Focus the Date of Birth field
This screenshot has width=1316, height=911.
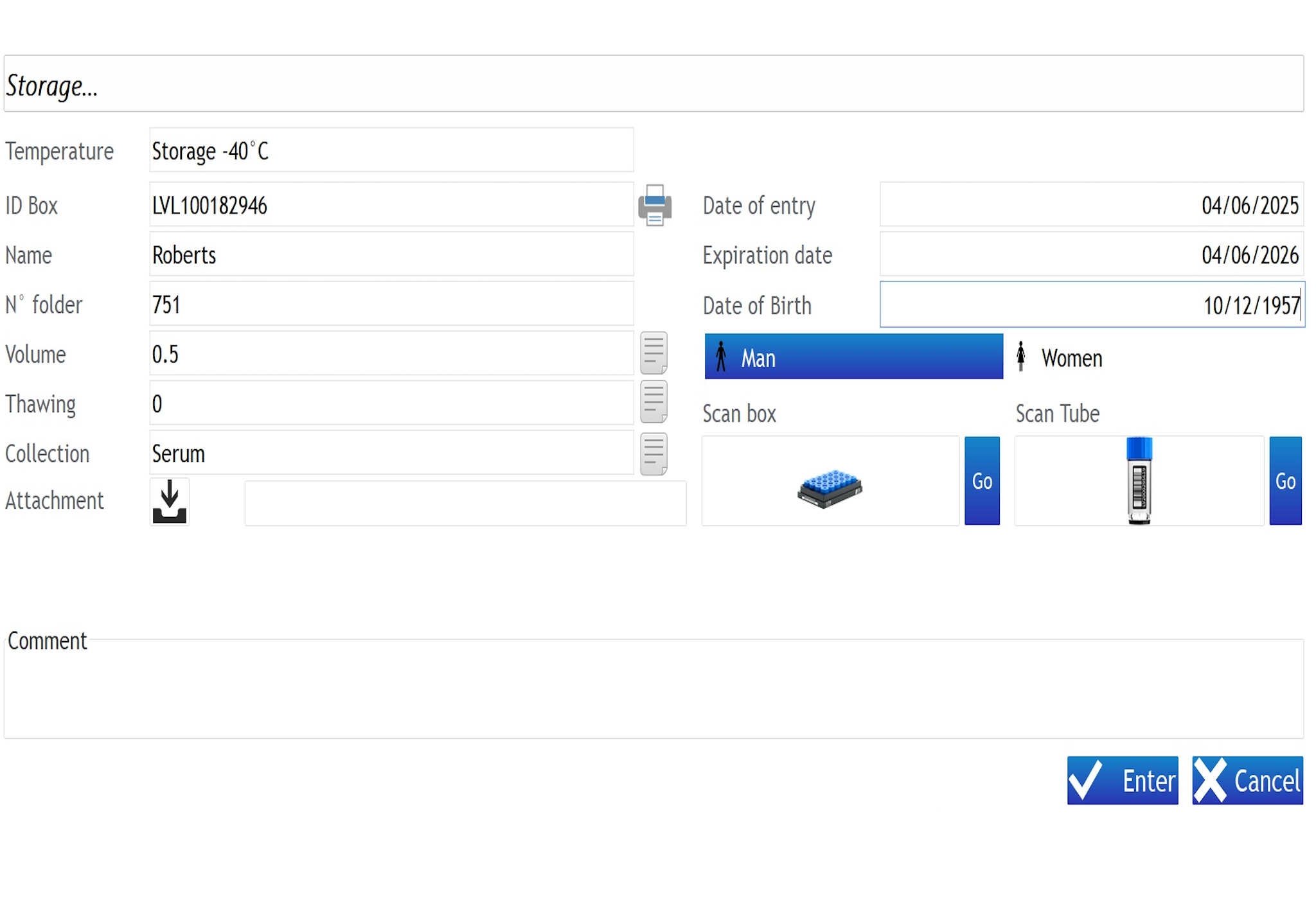pos(1091,305)
